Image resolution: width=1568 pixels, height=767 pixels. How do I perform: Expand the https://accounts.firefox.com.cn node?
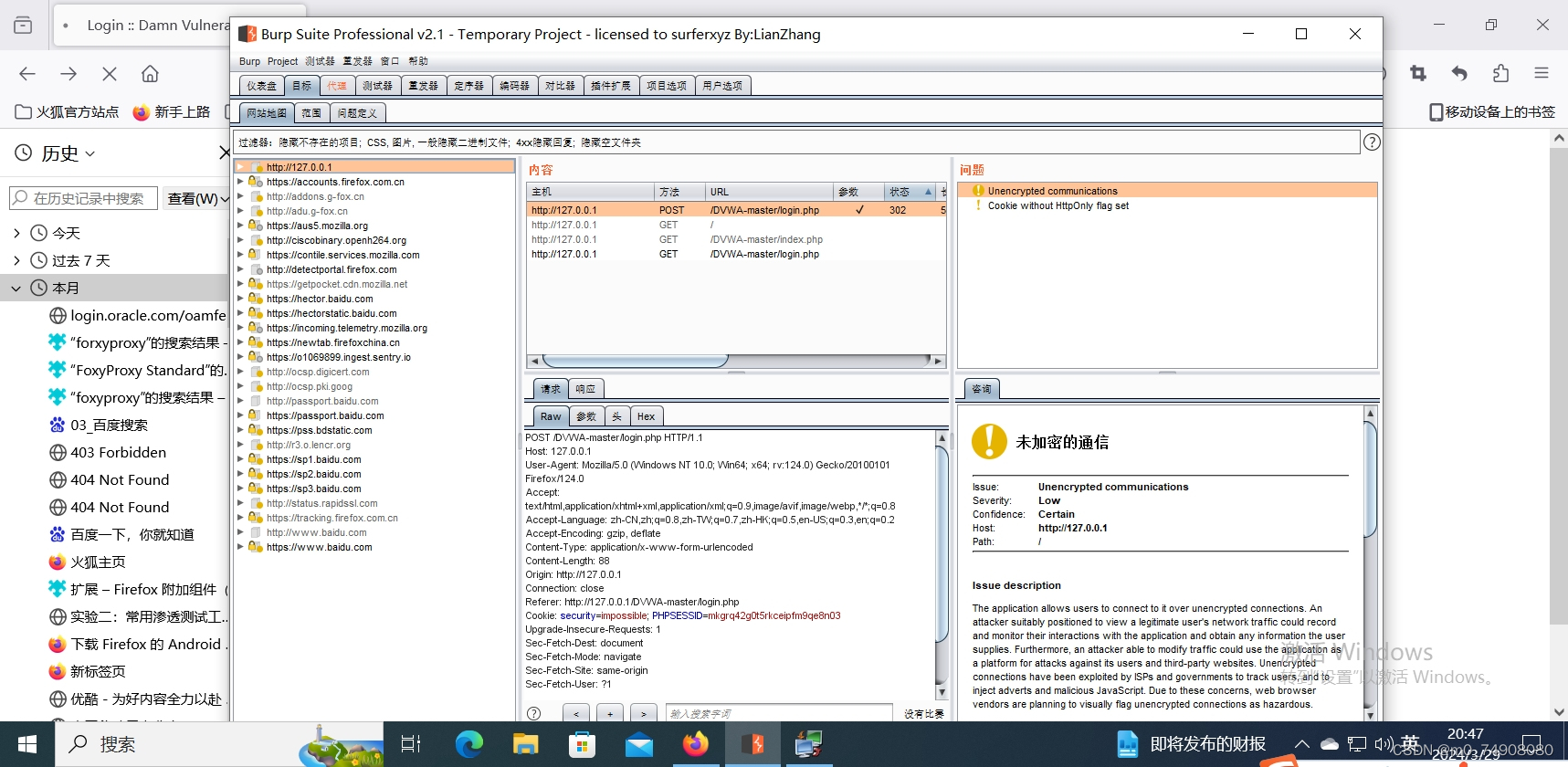[x=240, y=182]
